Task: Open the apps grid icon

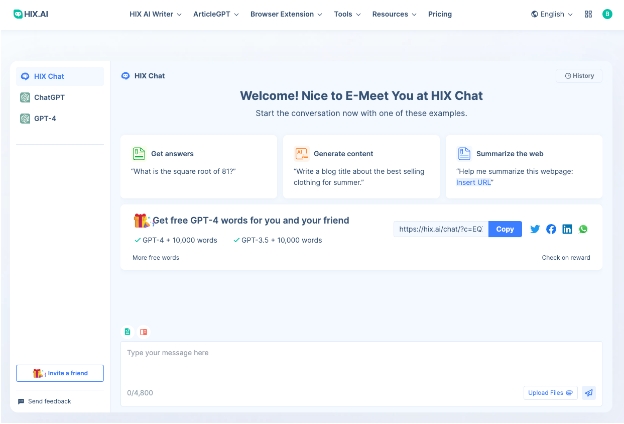Action: point(588,14)
